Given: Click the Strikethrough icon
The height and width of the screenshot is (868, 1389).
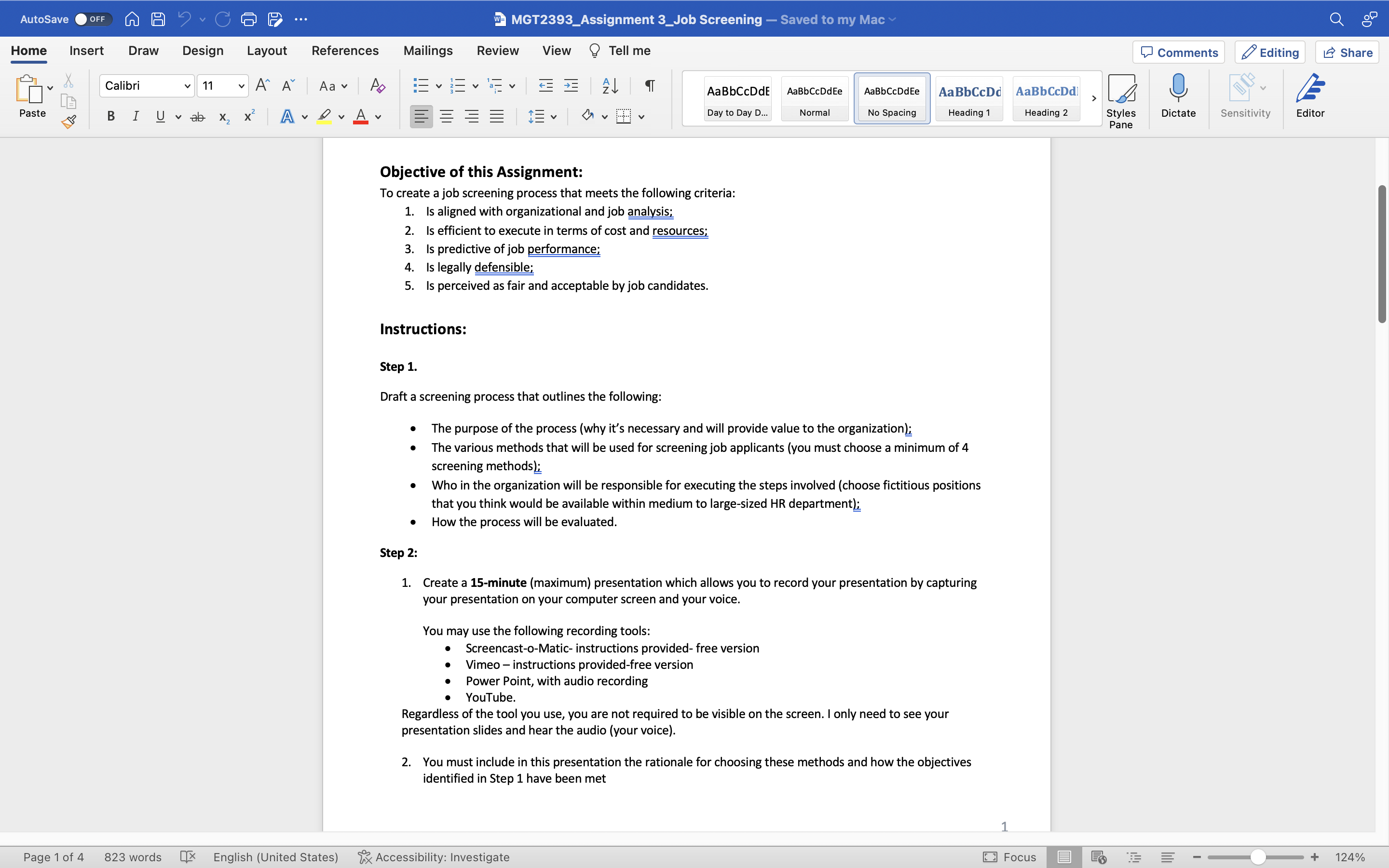Looking at the screenshot, I should click(197, 117).
